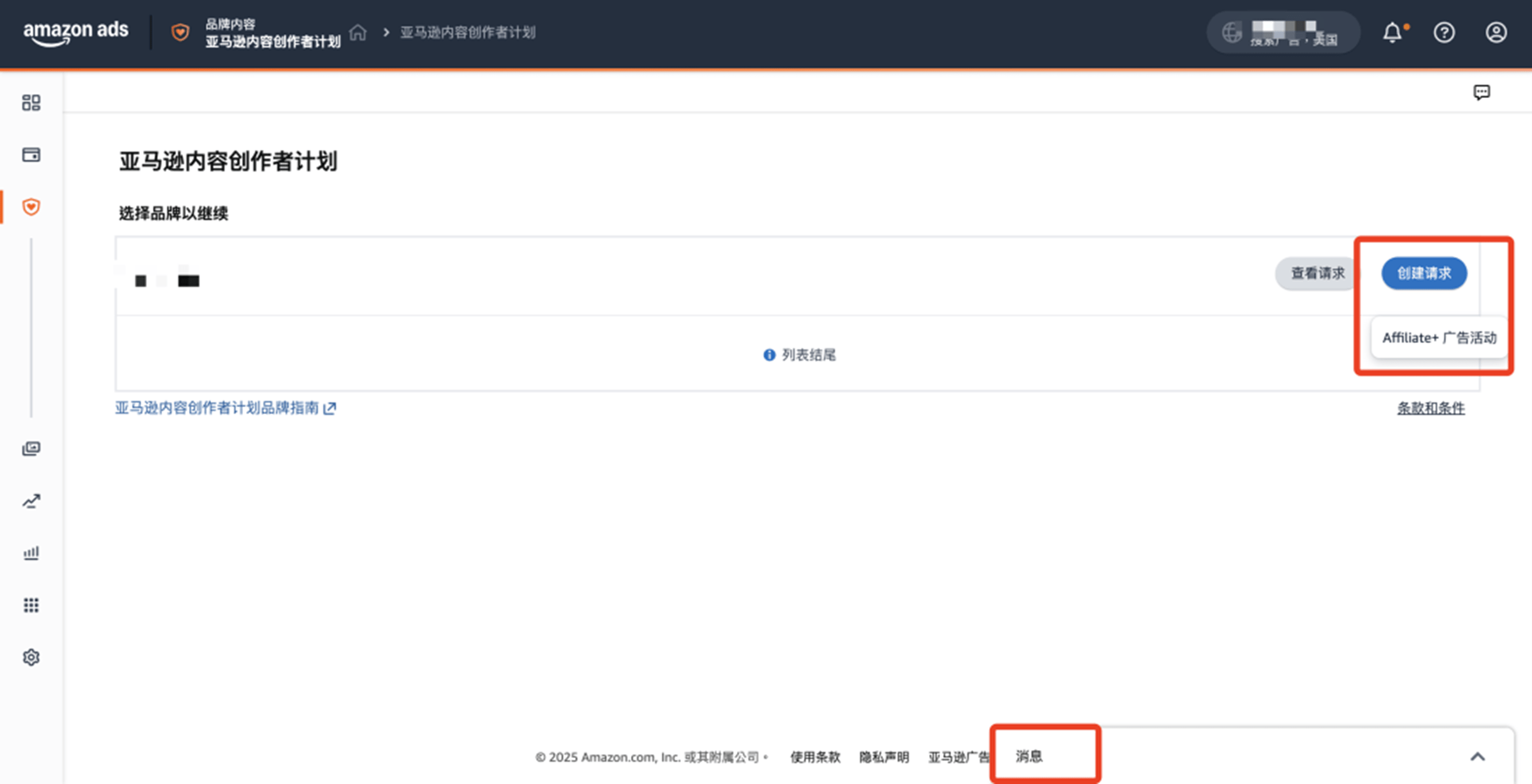Viewport: 1532px width, 784px height.
Task: Open the 消息 tab at the bottom
Action: click(x=1029, y=756)
